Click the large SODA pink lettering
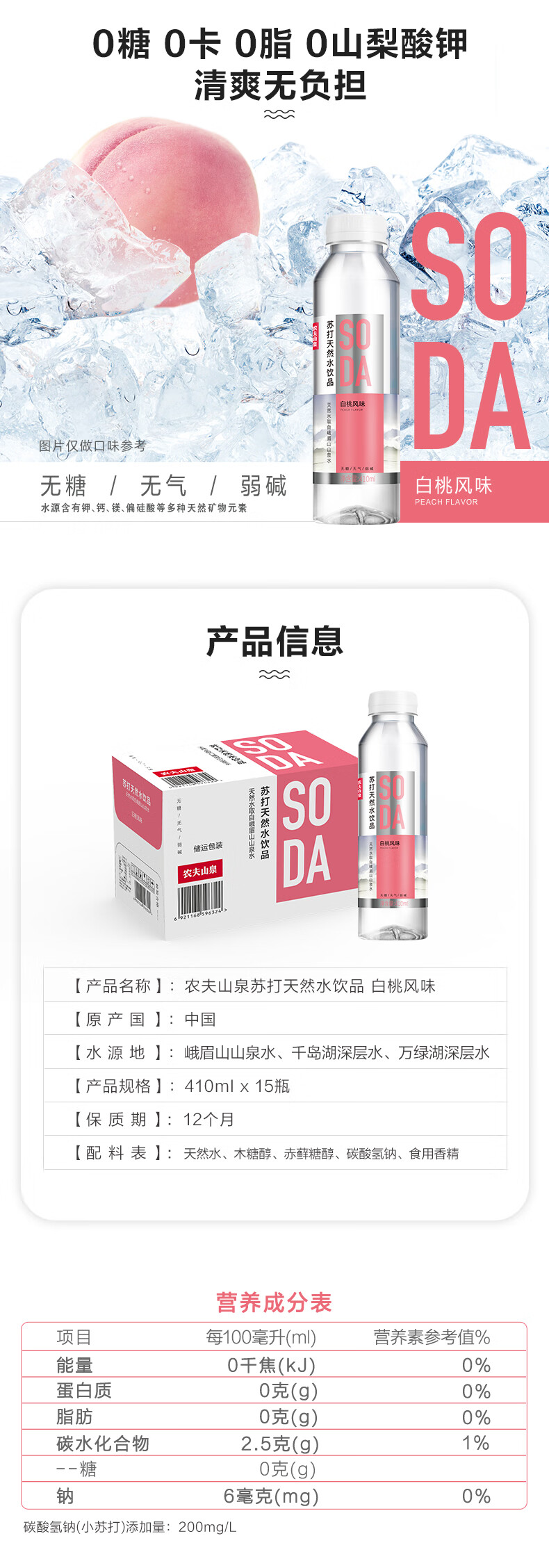The width and height of the screenshot is (549, 1568). pos(470,329)
